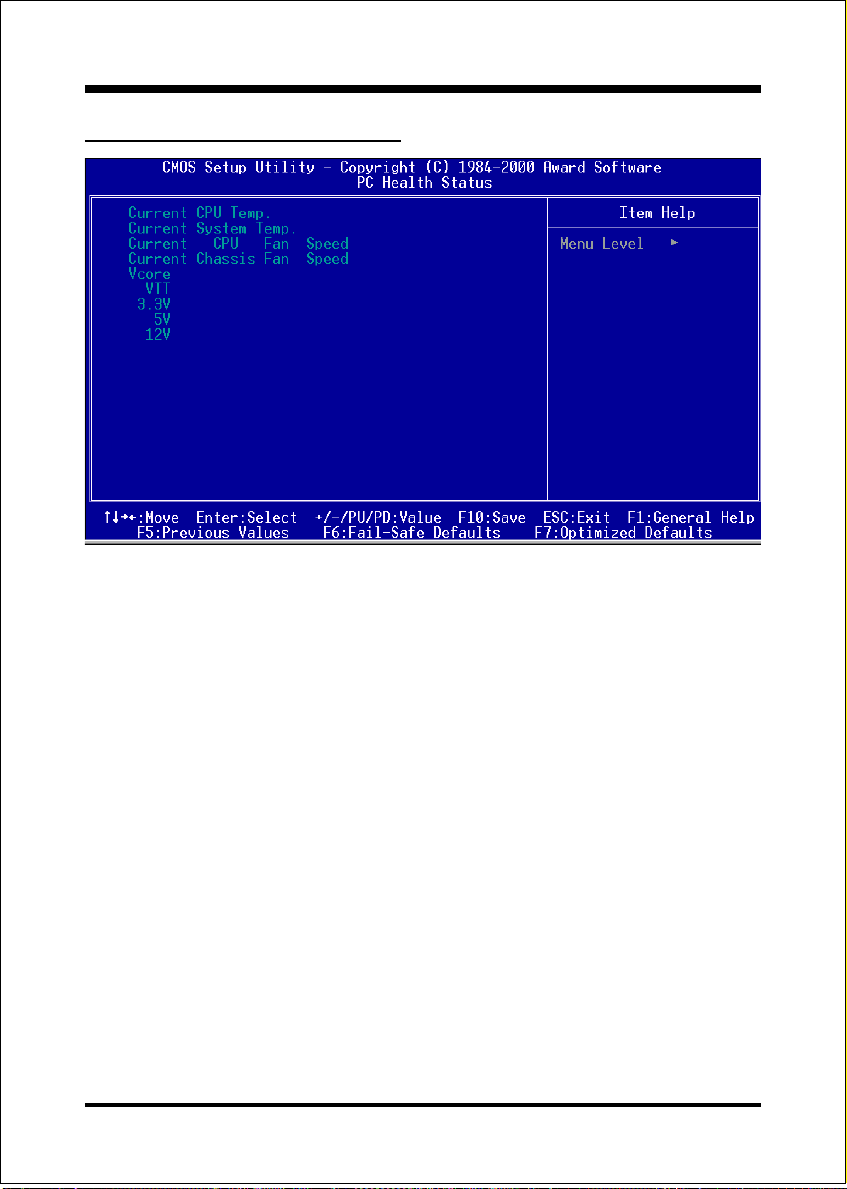Screen dimensions: 847x1189
Task: Select the Current System Temp. entry
Action: pos(211,228)
